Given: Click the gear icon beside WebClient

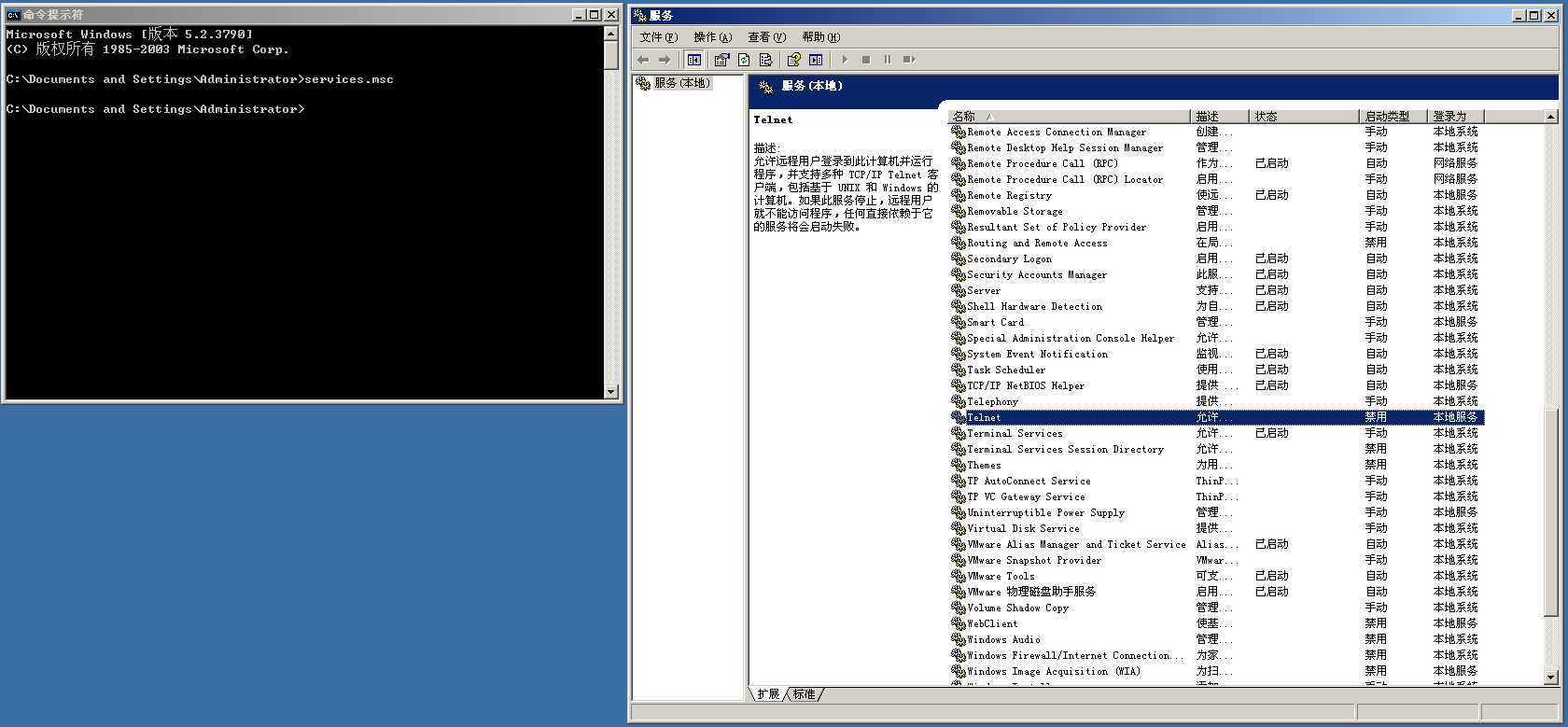Looking at the screenshot, I should (959, 623).
